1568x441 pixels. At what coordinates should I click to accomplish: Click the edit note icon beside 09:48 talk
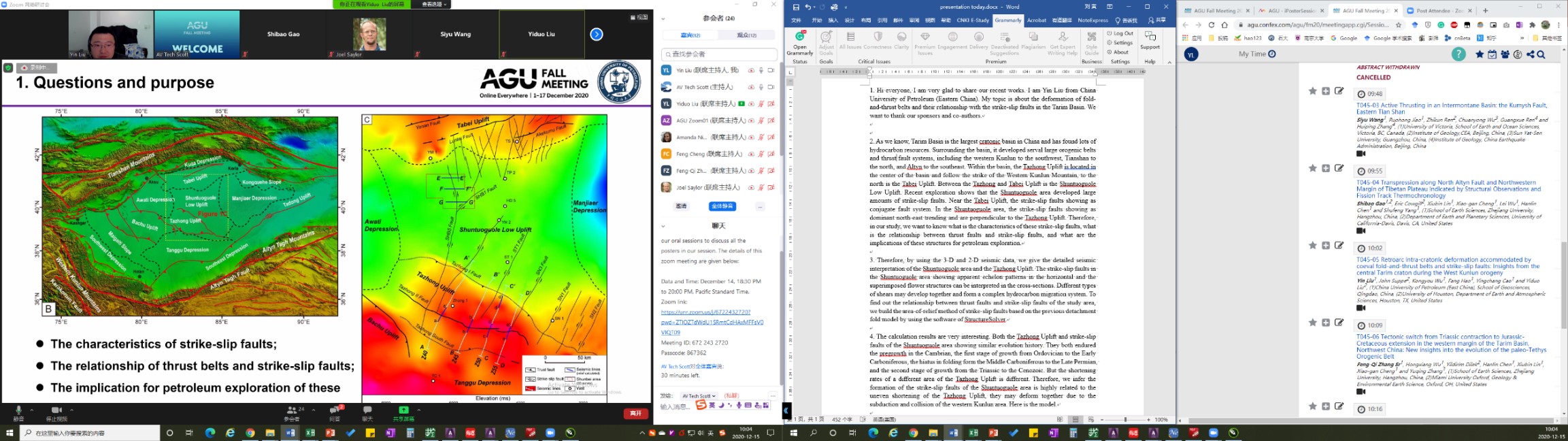point(1339,91)
